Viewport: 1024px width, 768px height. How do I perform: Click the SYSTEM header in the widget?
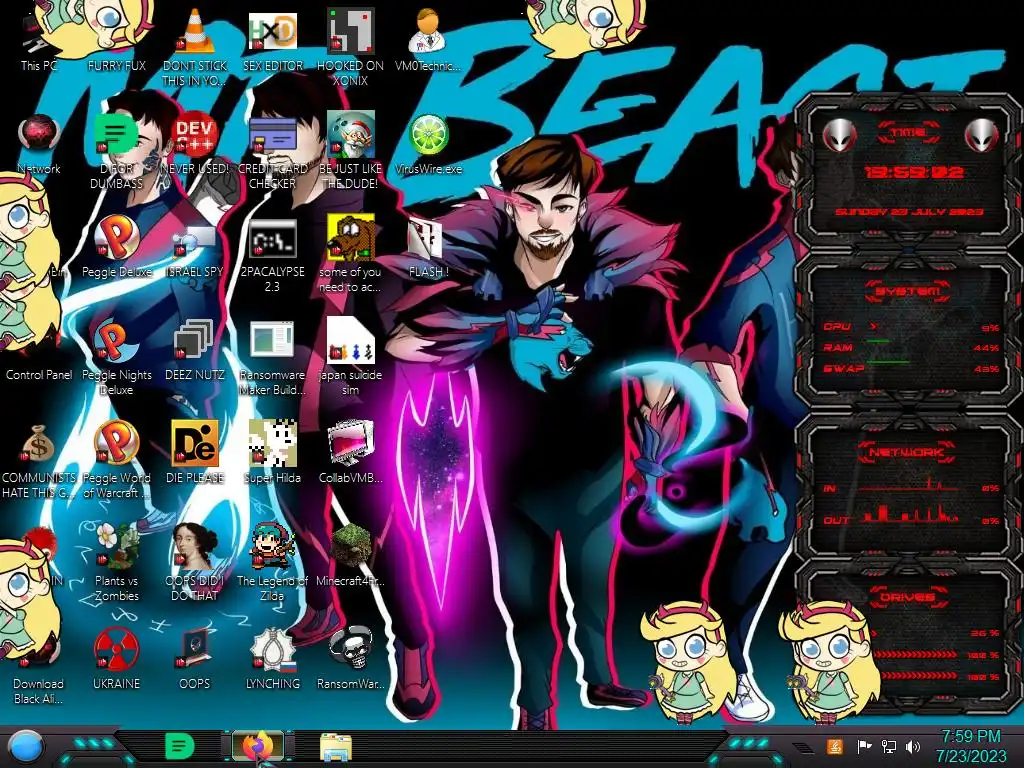[x=908, y=291]
